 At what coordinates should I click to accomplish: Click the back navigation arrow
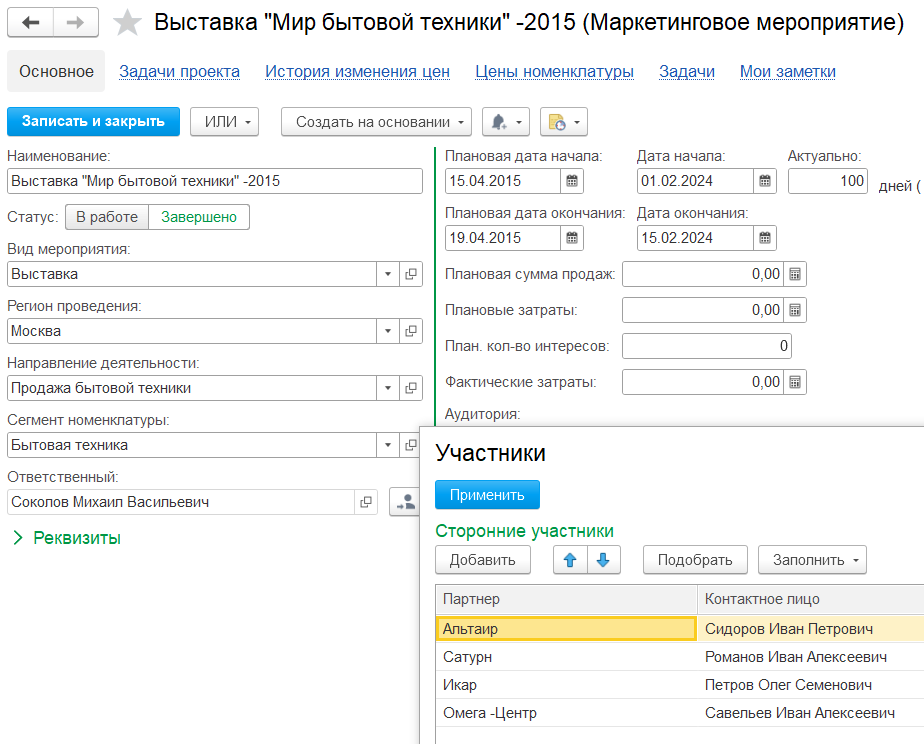click(31, 22)
